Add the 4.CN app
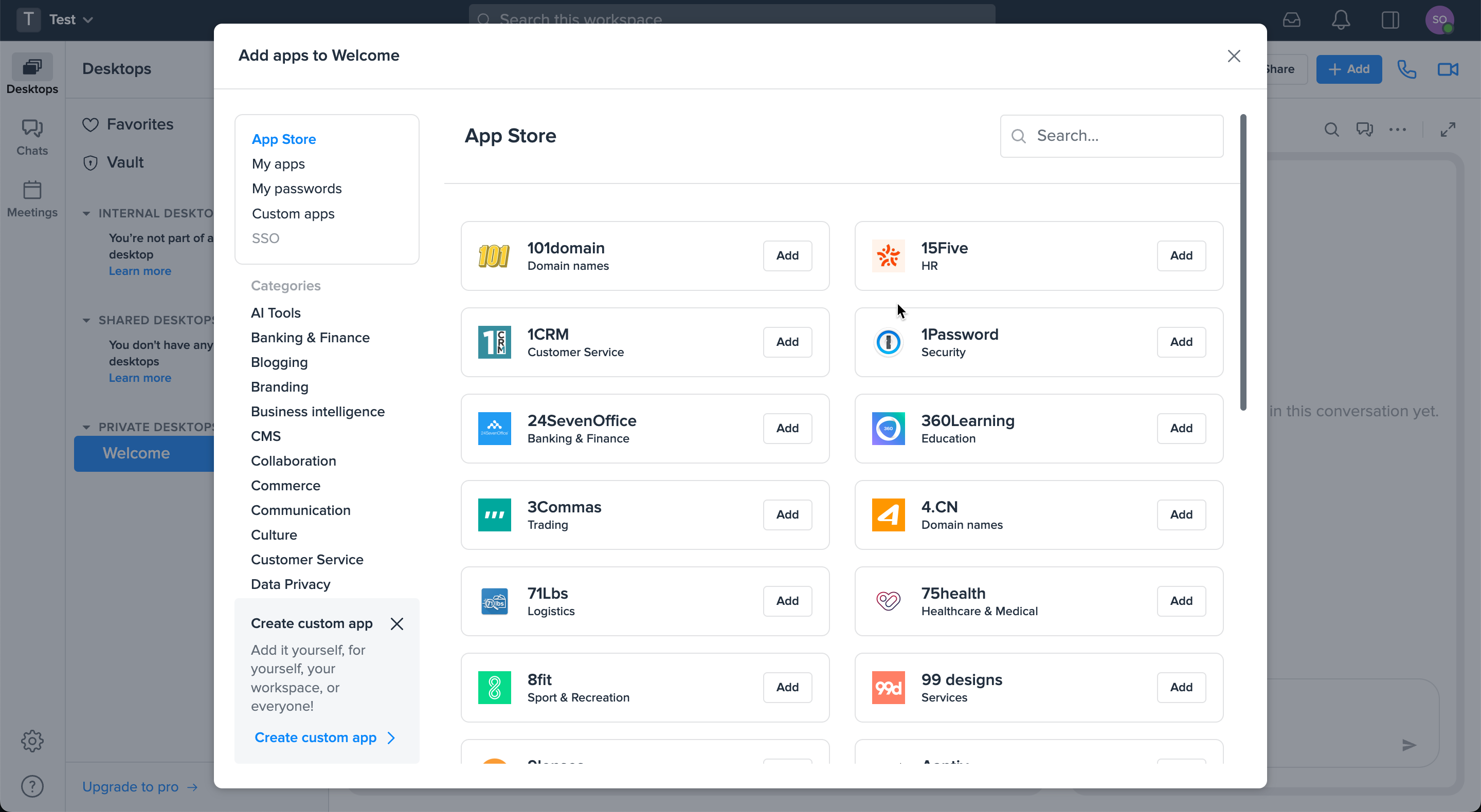Viewport: 1481px width, 812px height. 1181,514
